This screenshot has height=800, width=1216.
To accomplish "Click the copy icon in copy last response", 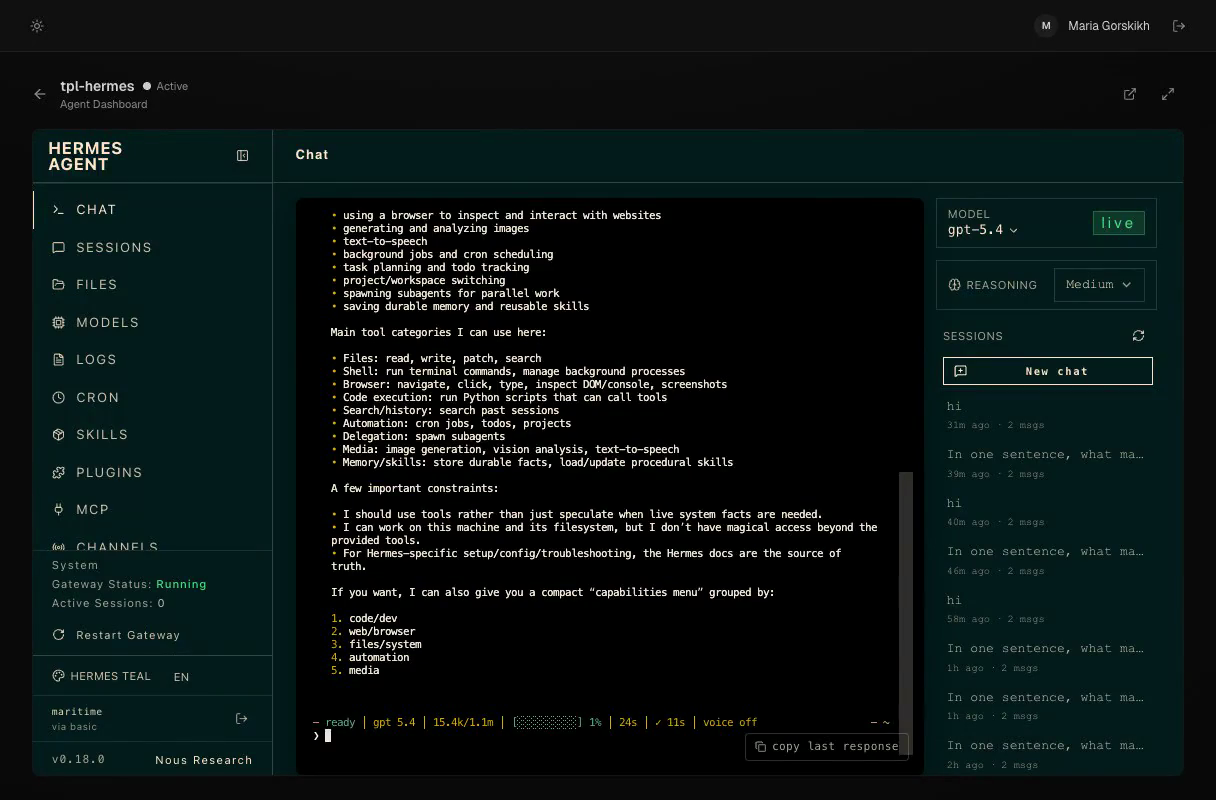I will click(x=760, y=746).
